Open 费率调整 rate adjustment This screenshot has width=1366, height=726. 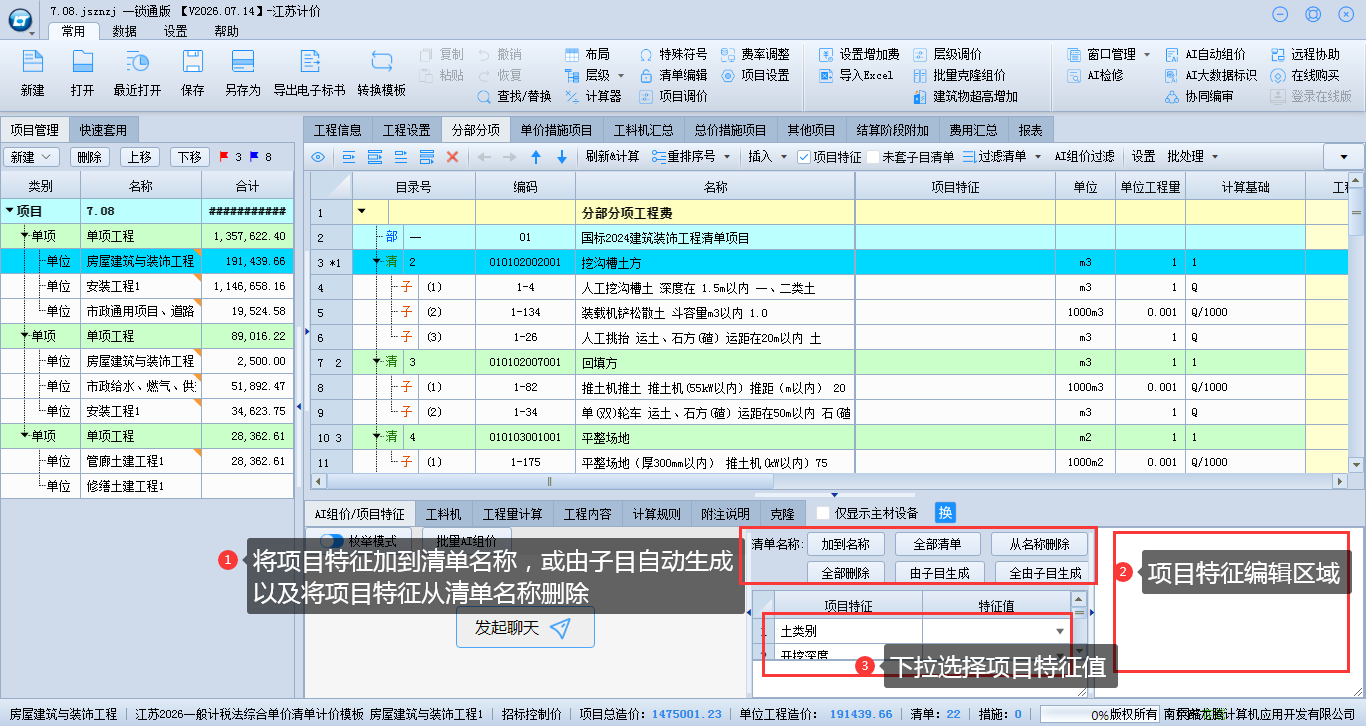tap(755, 54)
